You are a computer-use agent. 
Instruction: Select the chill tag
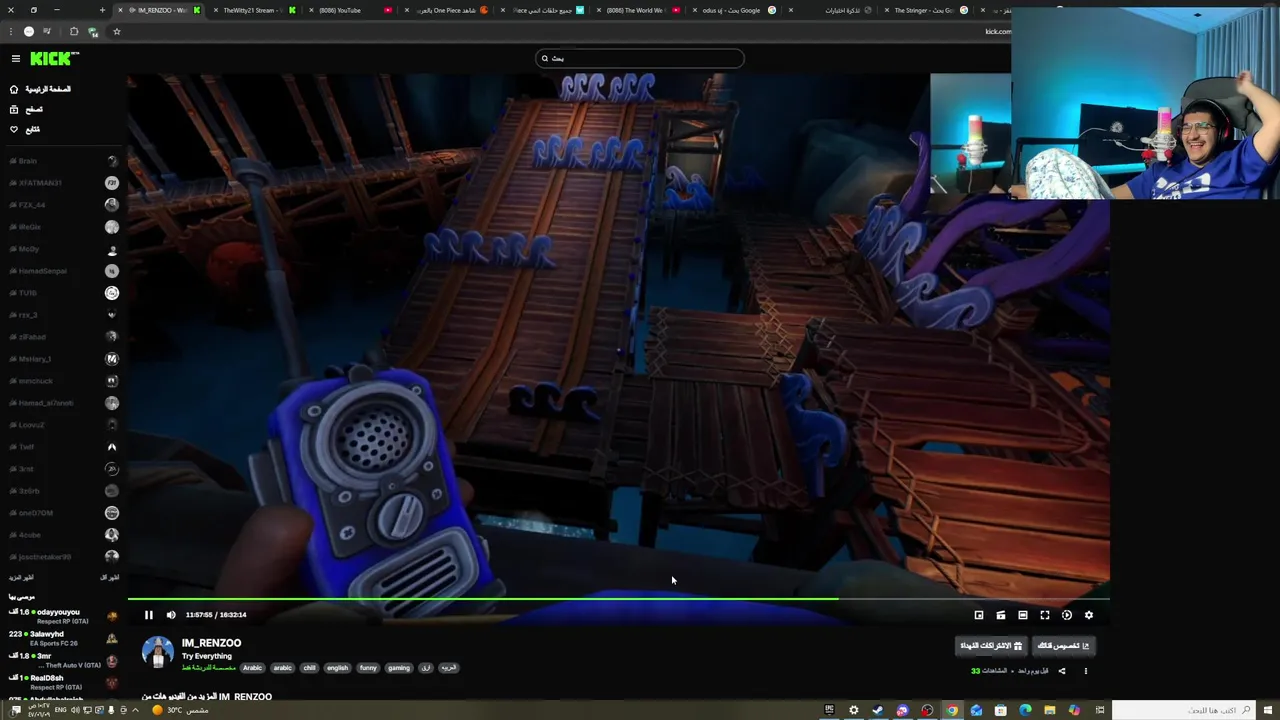(x=309, y=668)
